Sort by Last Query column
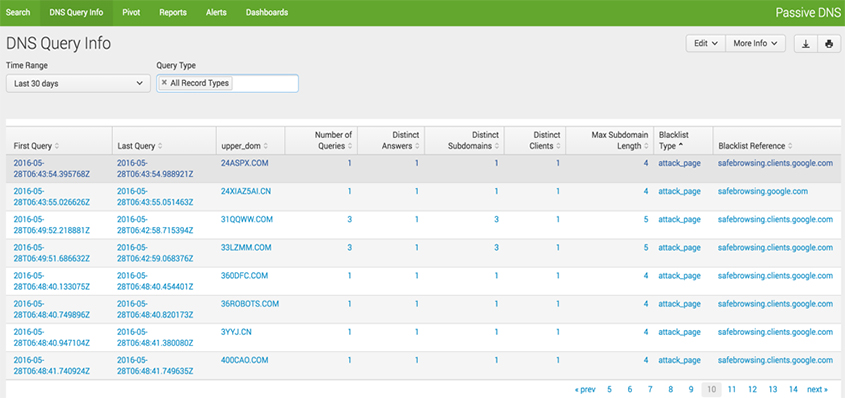 pos(140,146)
